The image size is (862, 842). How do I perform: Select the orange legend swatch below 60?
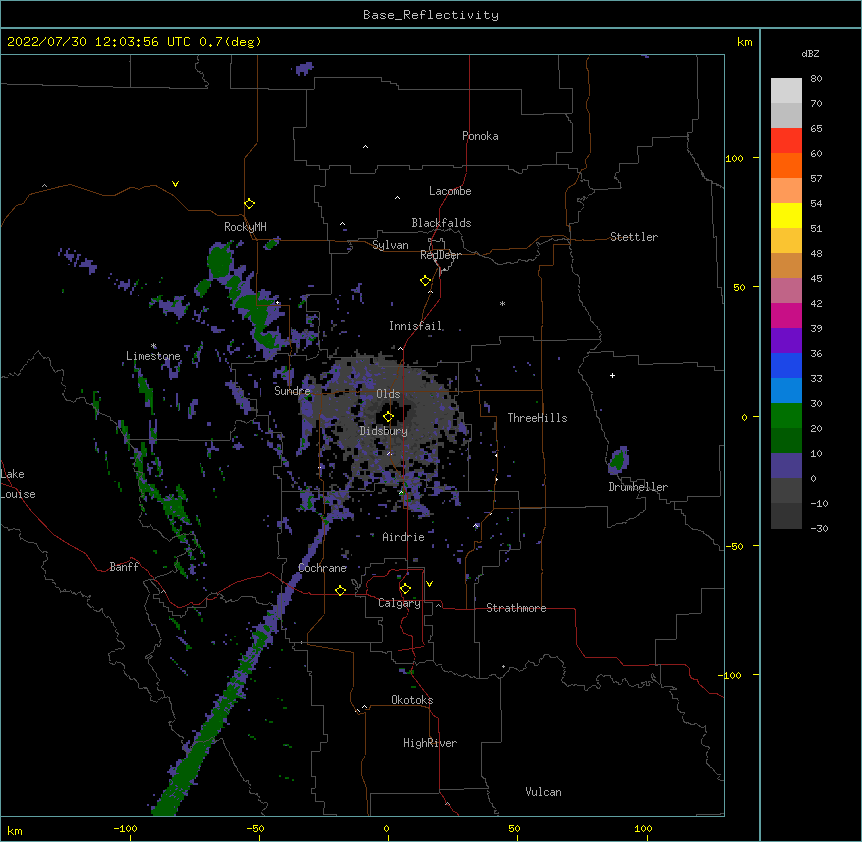click(x=786, y=165)
